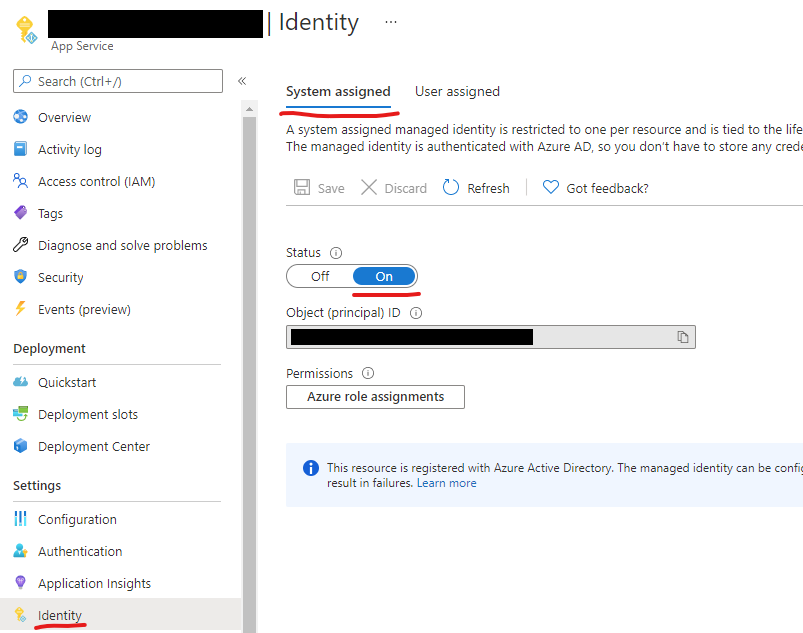
Task: Click the Access control (IAM) people icon
Action: pos(20,181)
